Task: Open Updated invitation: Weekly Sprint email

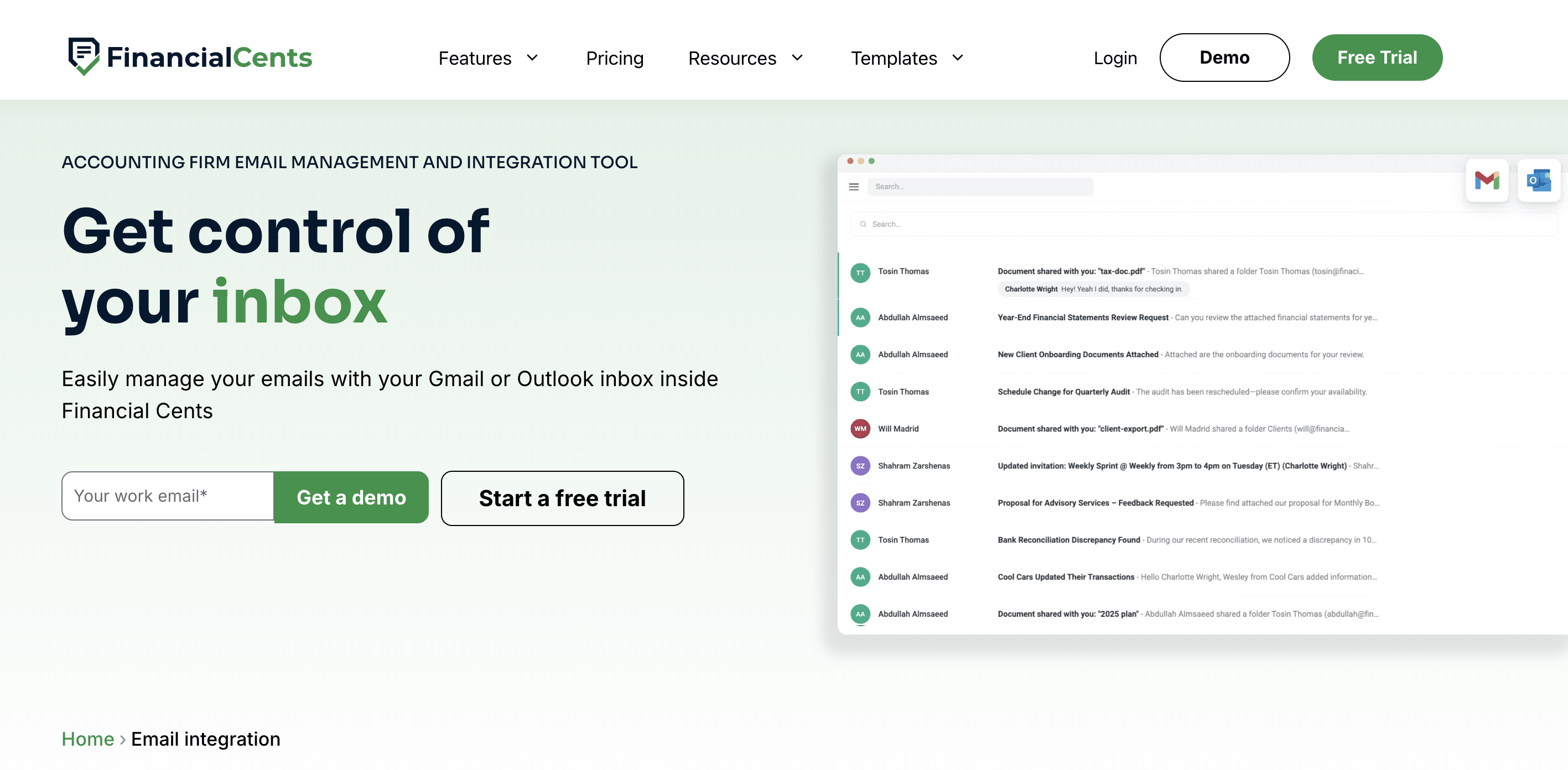Action: click(1172, 466)
